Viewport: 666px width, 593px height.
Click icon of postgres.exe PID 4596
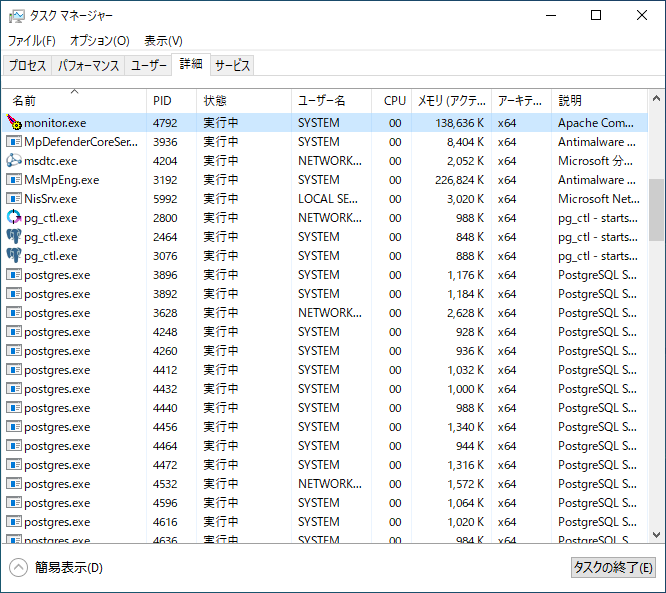click(x=14, y=503)
